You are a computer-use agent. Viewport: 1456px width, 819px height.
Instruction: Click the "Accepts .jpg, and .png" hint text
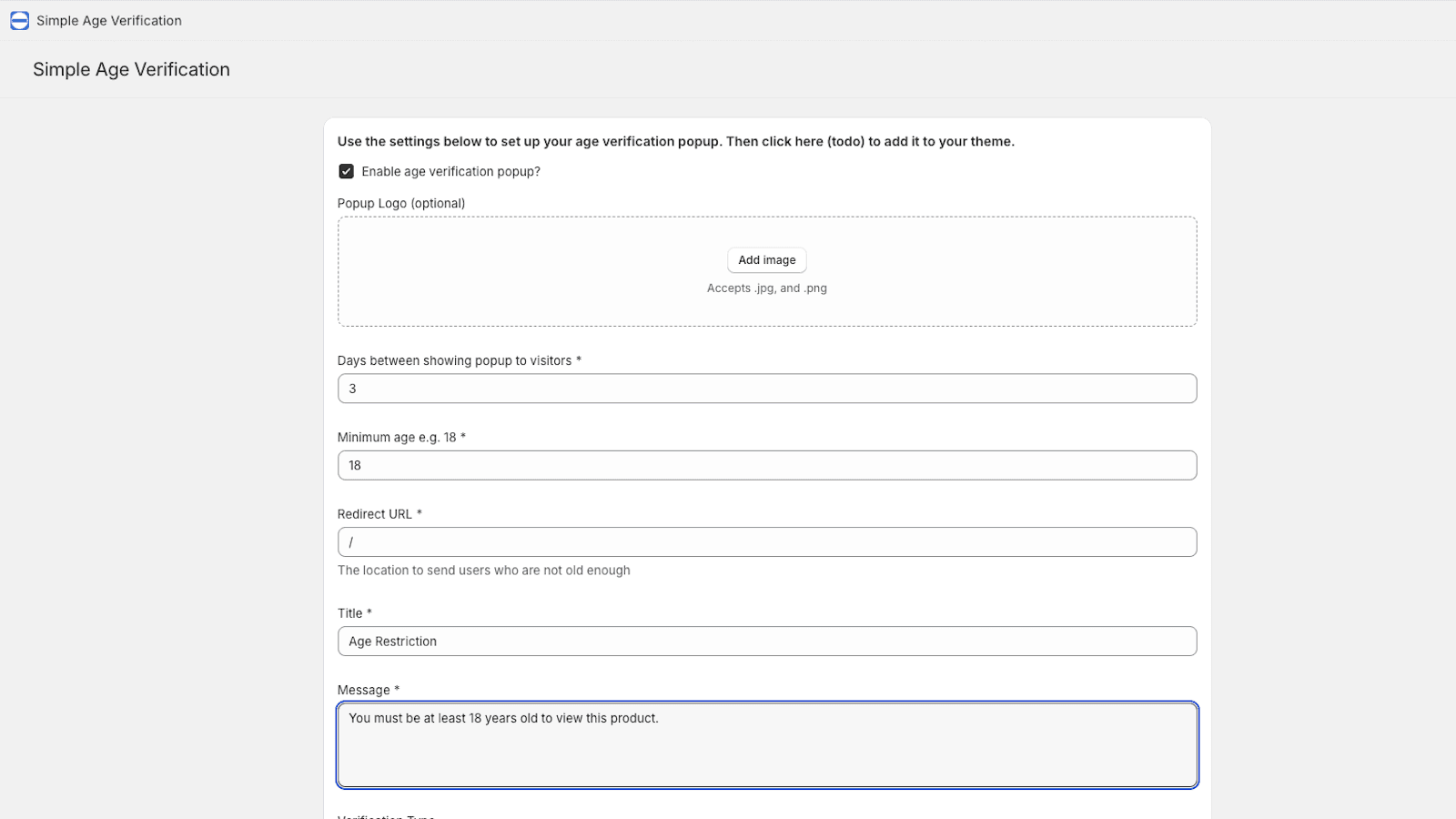tap(766, 288)
